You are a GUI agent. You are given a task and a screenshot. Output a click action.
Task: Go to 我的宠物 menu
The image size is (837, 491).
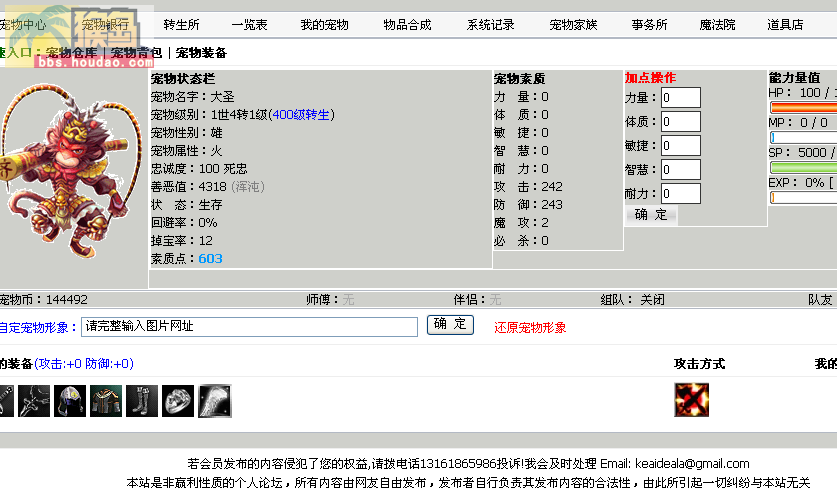[x=324, y=25]
